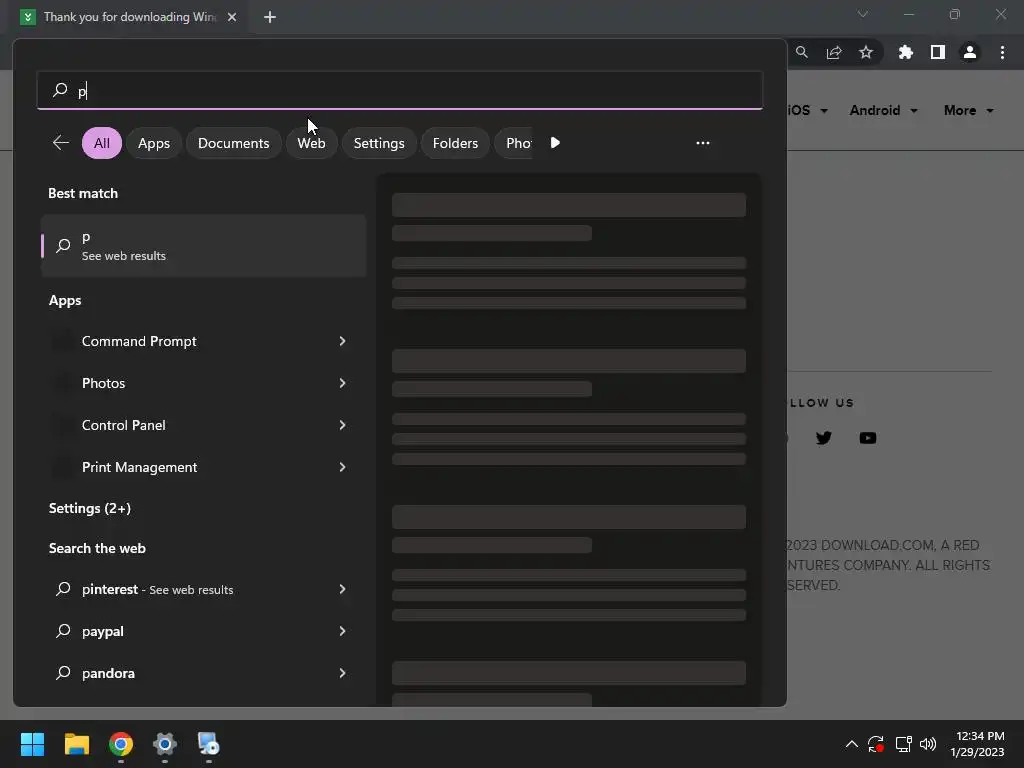Open a new Chrome tab
The width and height of the screenshot is (1024, 768).
[270, 17]
